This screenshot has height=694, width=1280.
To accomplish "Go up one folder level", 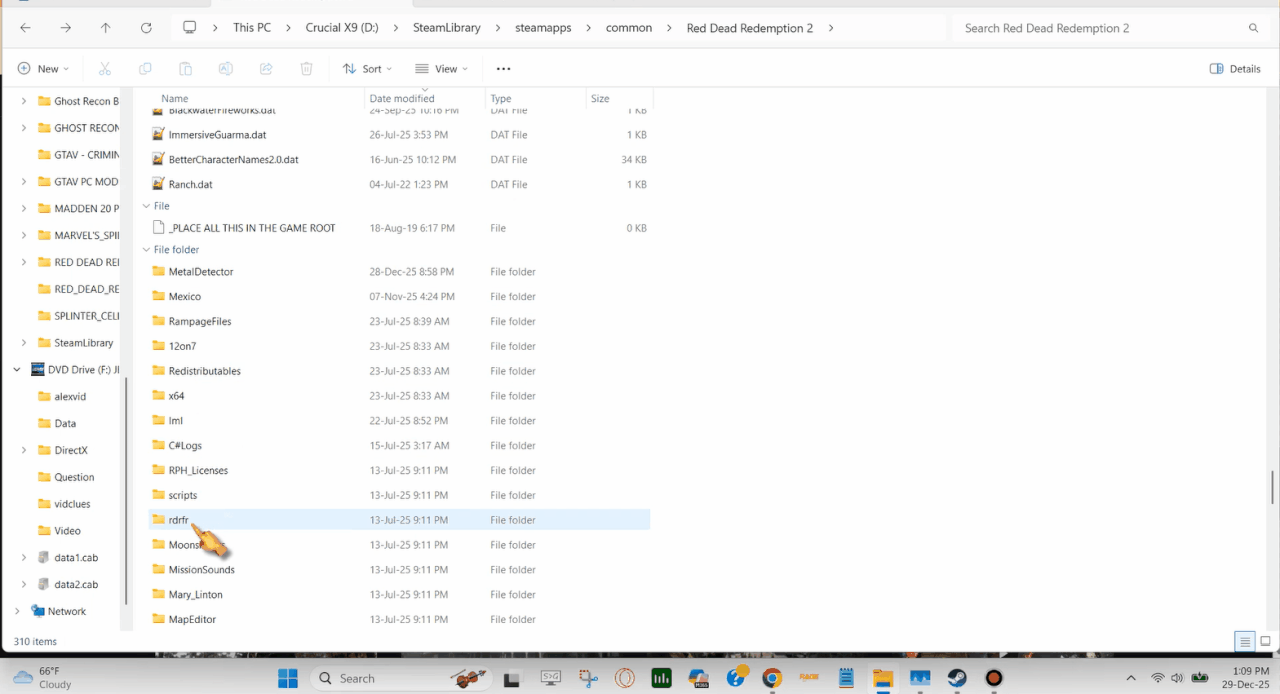I will click(105, 28).
